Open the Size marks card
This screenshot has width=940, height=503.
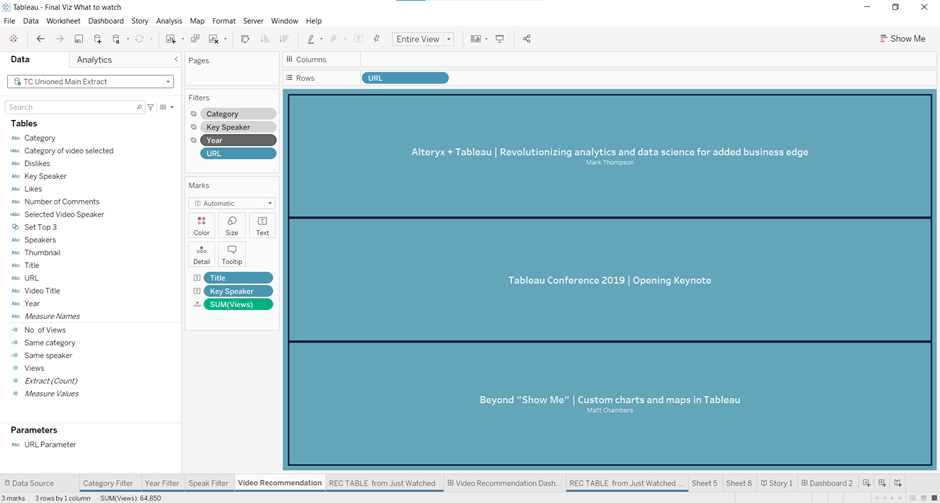(232, 225)
